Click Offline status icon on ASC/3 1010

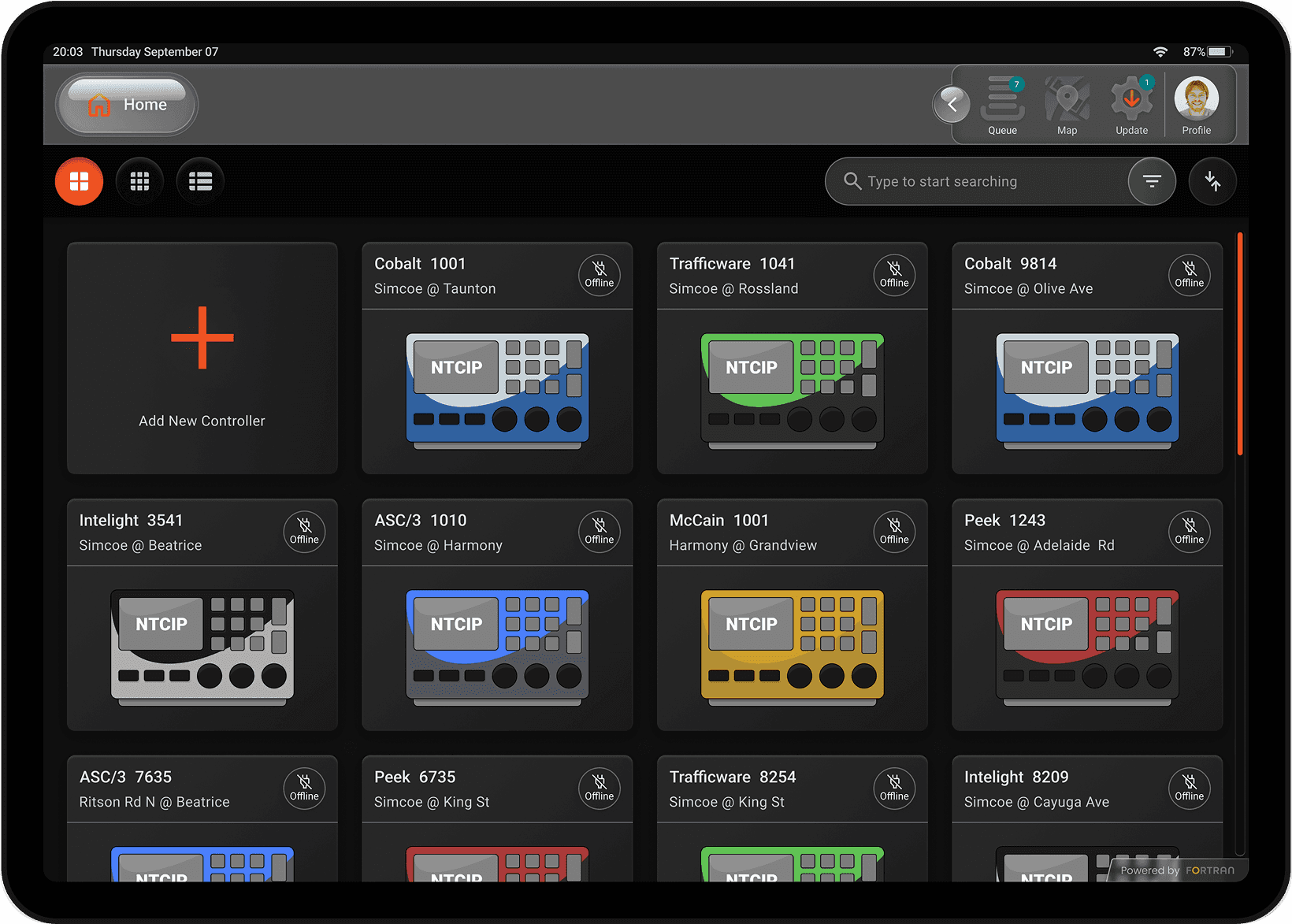tap(599, 532)
